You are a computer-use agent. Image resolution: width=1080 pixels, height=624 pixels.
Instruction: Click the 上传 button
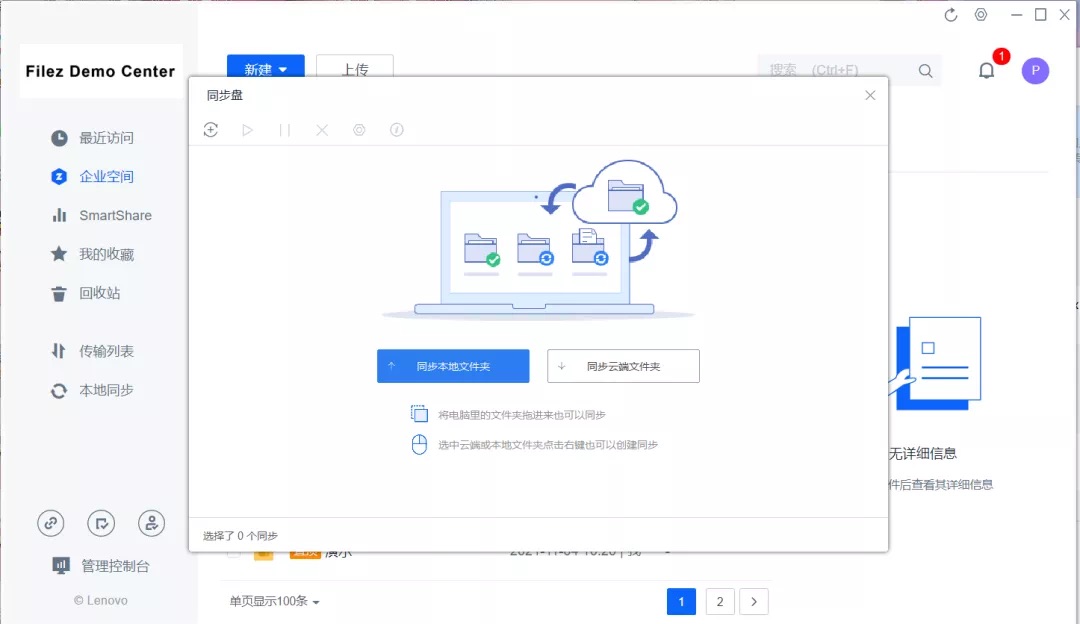point(355,65)
